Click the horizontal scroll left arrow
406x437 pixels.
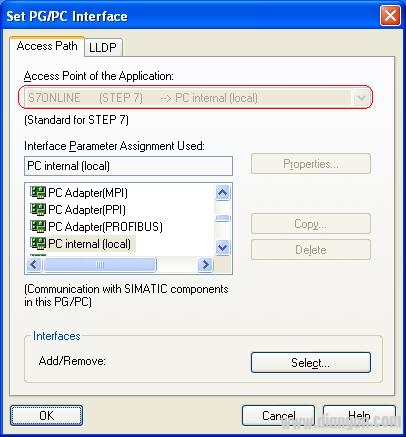pos(34,265)
